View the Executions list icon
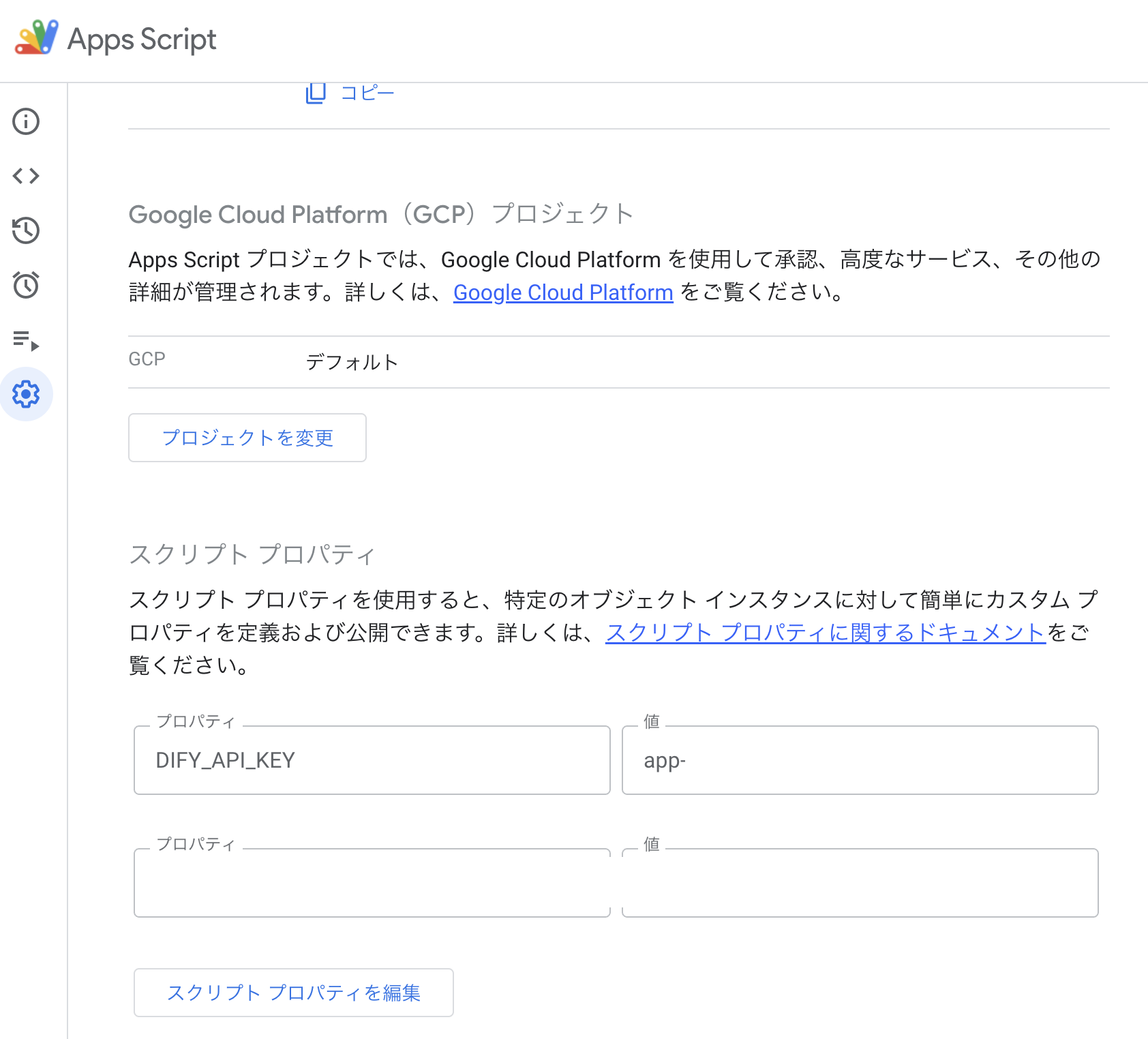The height and width of the screenshot is (1039, 1148). pyautogui.click(x=26, y=340)
